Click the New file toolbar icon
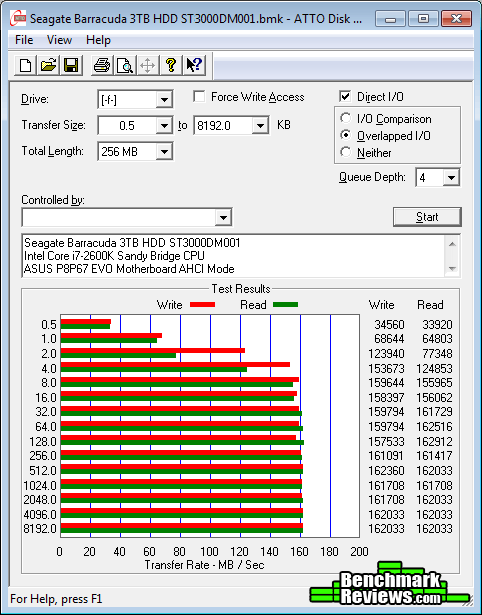The image size is (482, 615). click(25, 65)
